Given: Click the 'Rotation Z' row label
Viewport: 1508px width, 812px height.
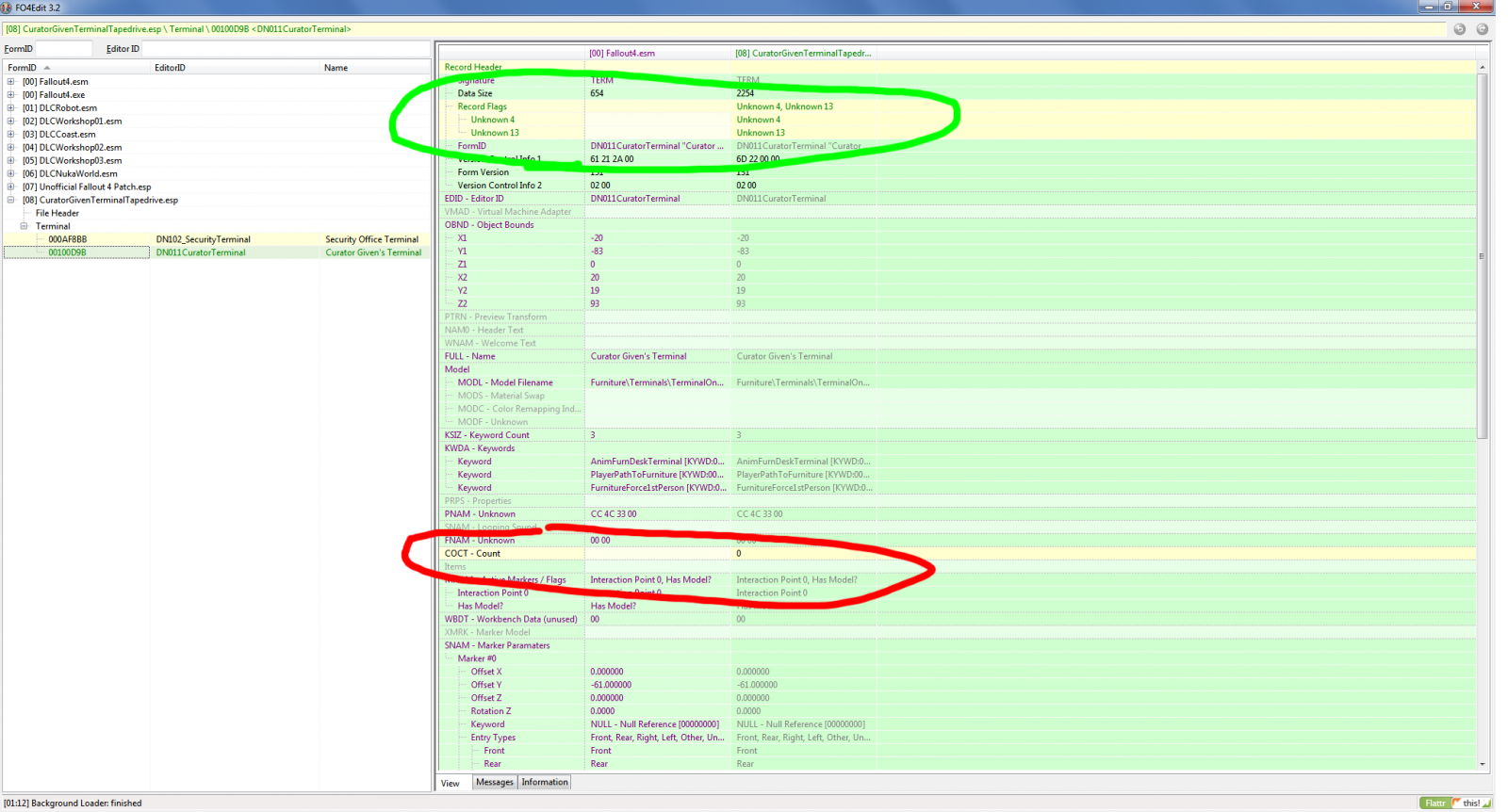Looking at the screenshot, I should 491,712.
